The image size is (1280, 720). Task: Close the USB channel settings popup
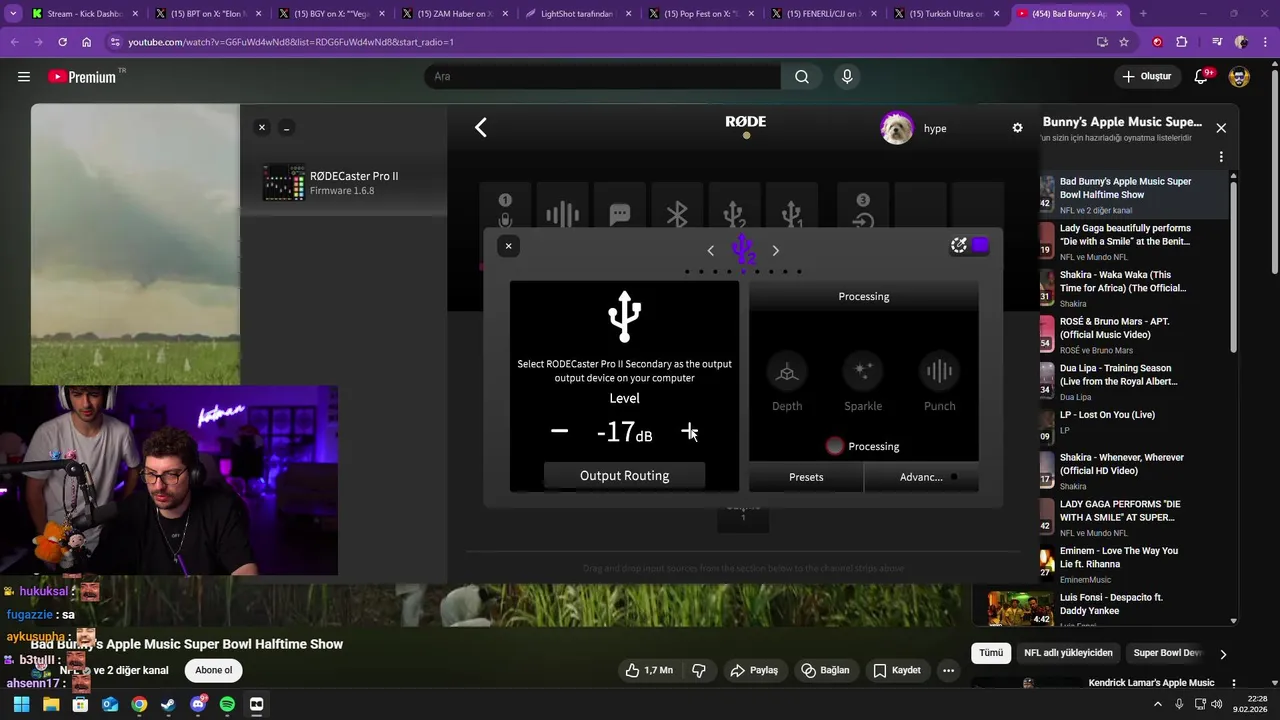tap(508, 246)
